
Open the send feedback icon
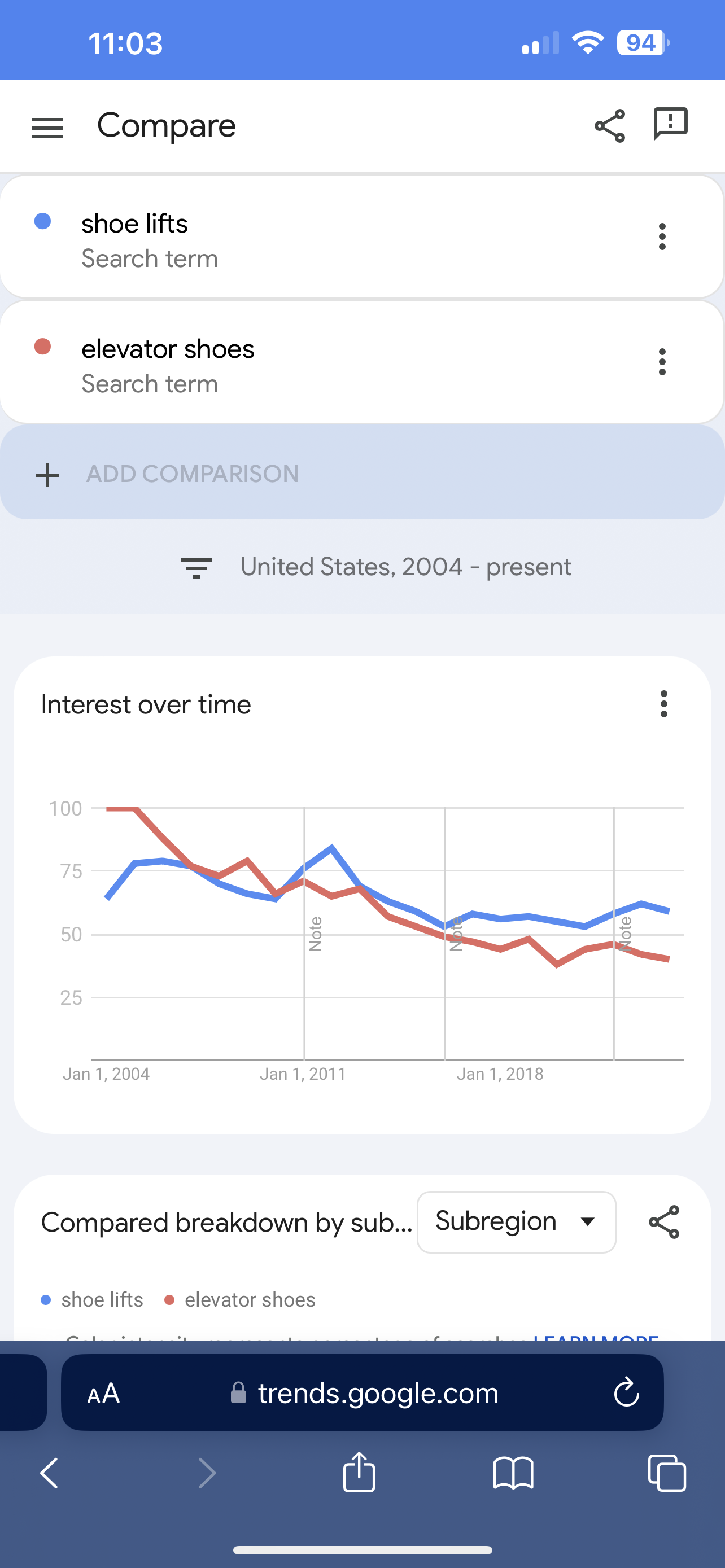tap(670, 124)
